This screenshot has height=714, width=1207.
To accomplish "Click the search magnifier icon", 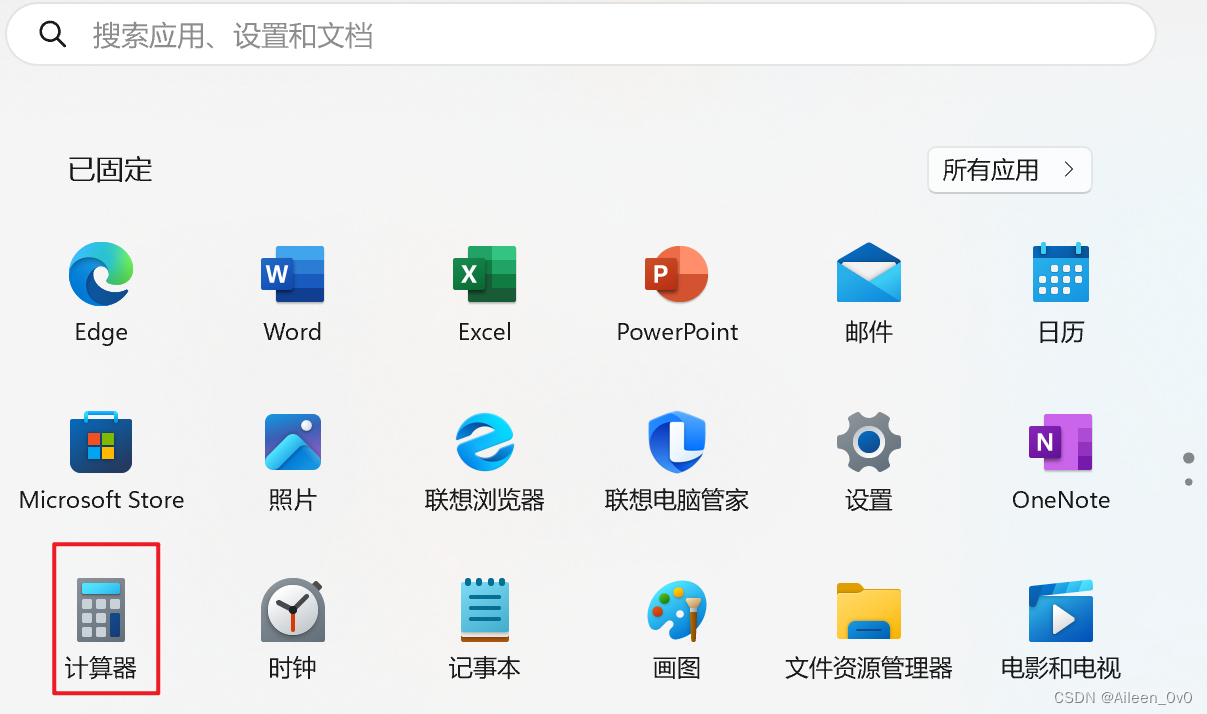I will (52, 35).
